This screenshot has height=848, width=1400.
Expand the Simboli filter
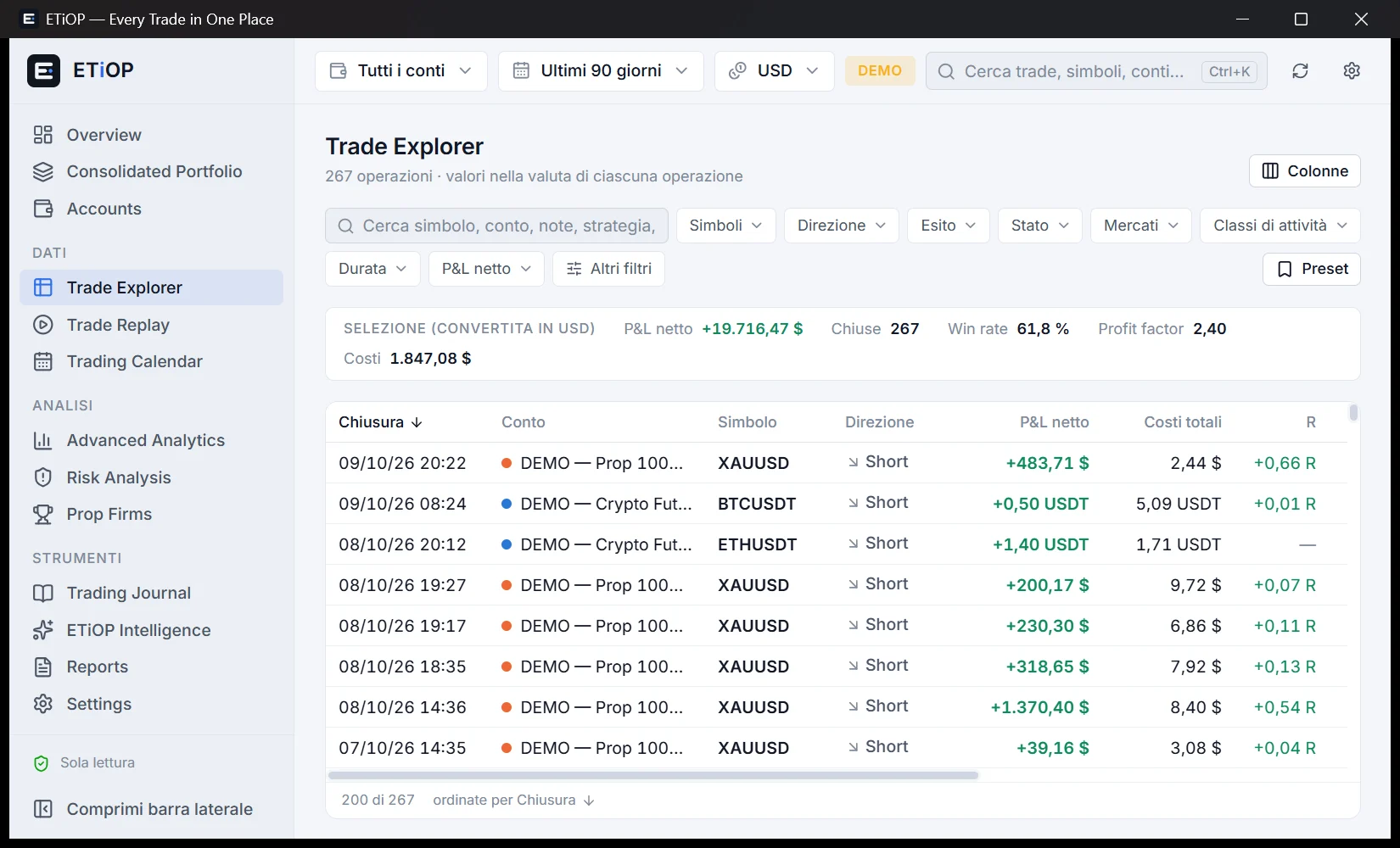725,226
